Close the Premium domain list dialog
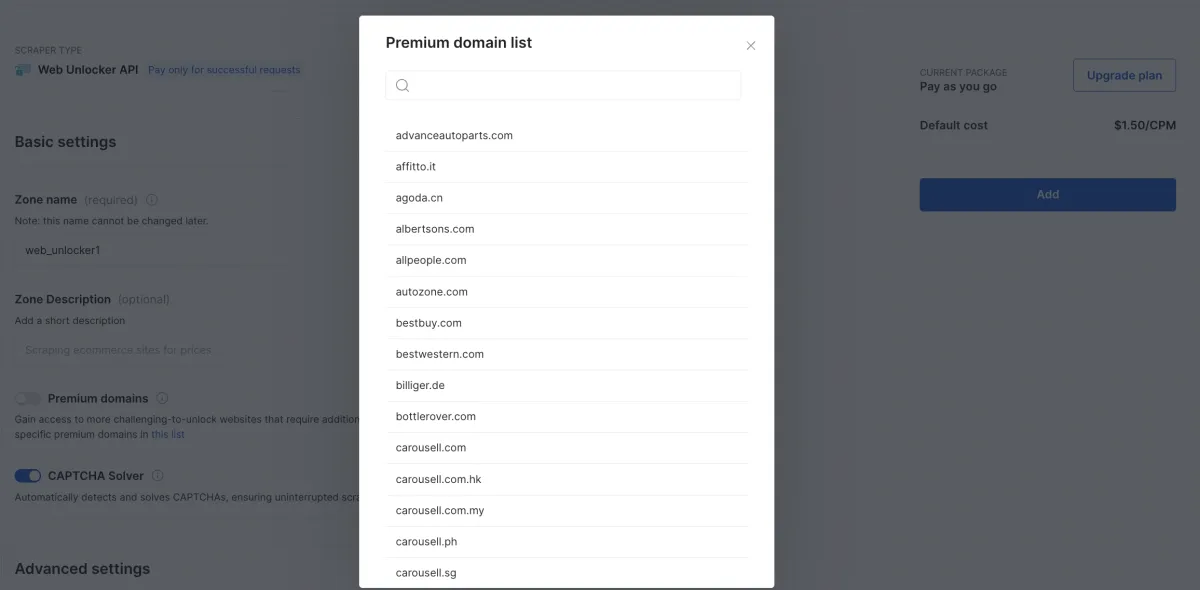 click(751, 46)
